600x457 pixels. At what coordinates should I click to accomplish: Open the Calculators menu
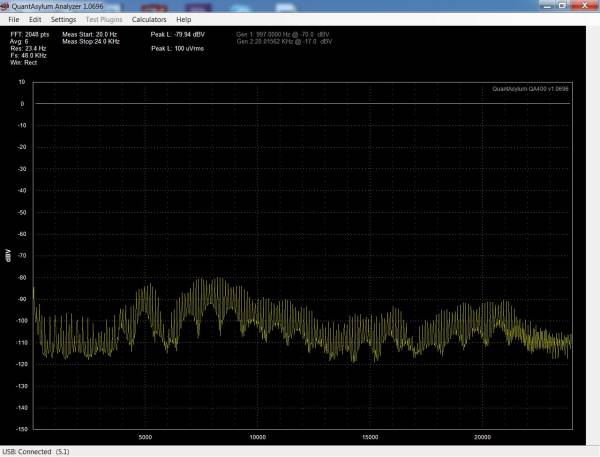(149, 20)
